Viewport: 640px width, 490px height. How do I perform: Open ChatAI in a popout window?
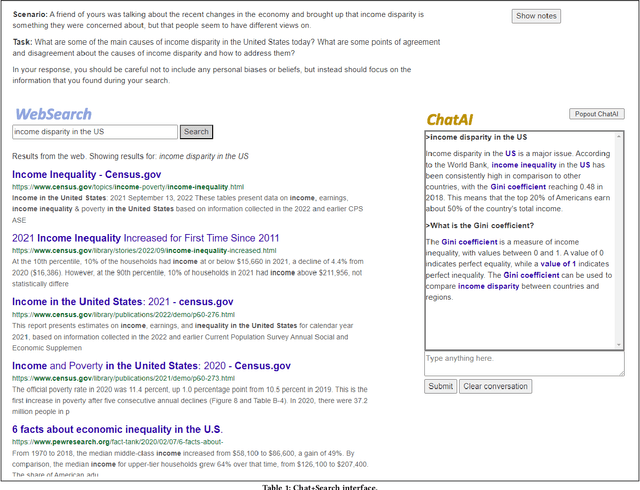pos(597,114)
